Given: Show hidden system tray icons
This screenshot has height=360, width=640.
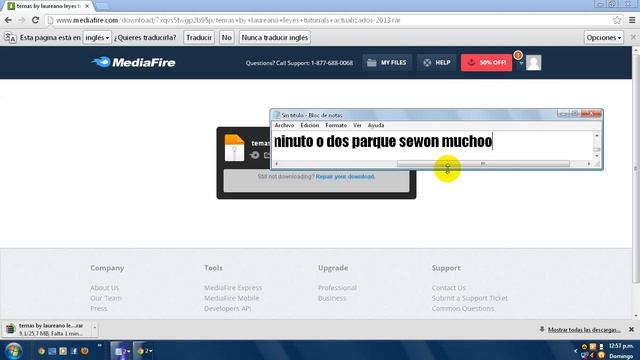Looking at the screenshot, I should click(576, 351).
